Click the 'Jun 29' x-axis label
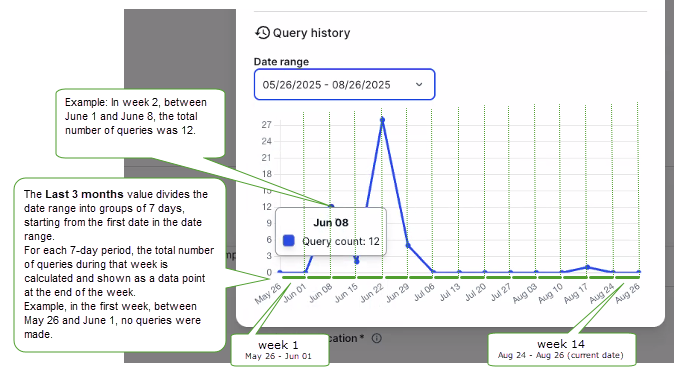 pos(397,293)
